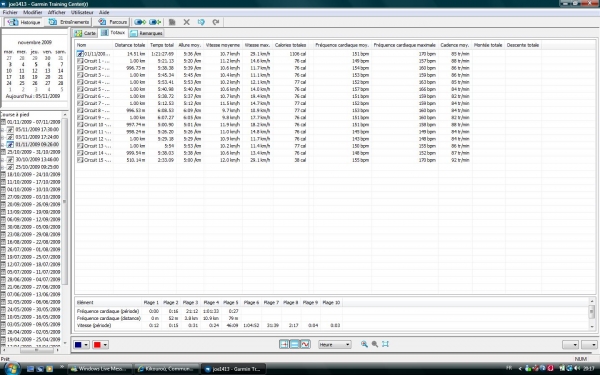The image size is (600, 375).
Task: Toggle the curve graph display button
Action: (305, 344)
